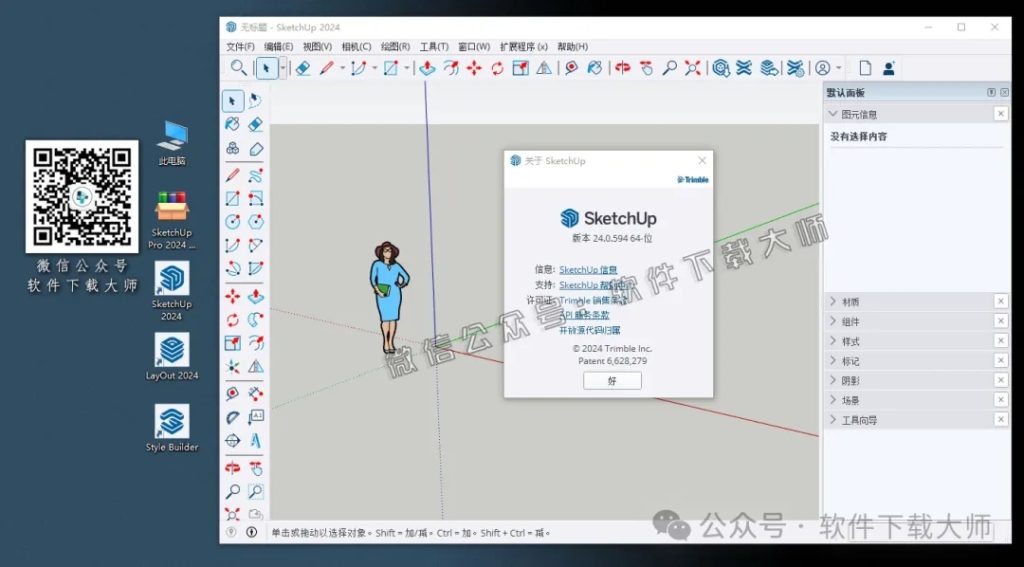Collapse the 图元信息 panel
The height and width of the screenshot is (567, 1024).
[833, 114]
